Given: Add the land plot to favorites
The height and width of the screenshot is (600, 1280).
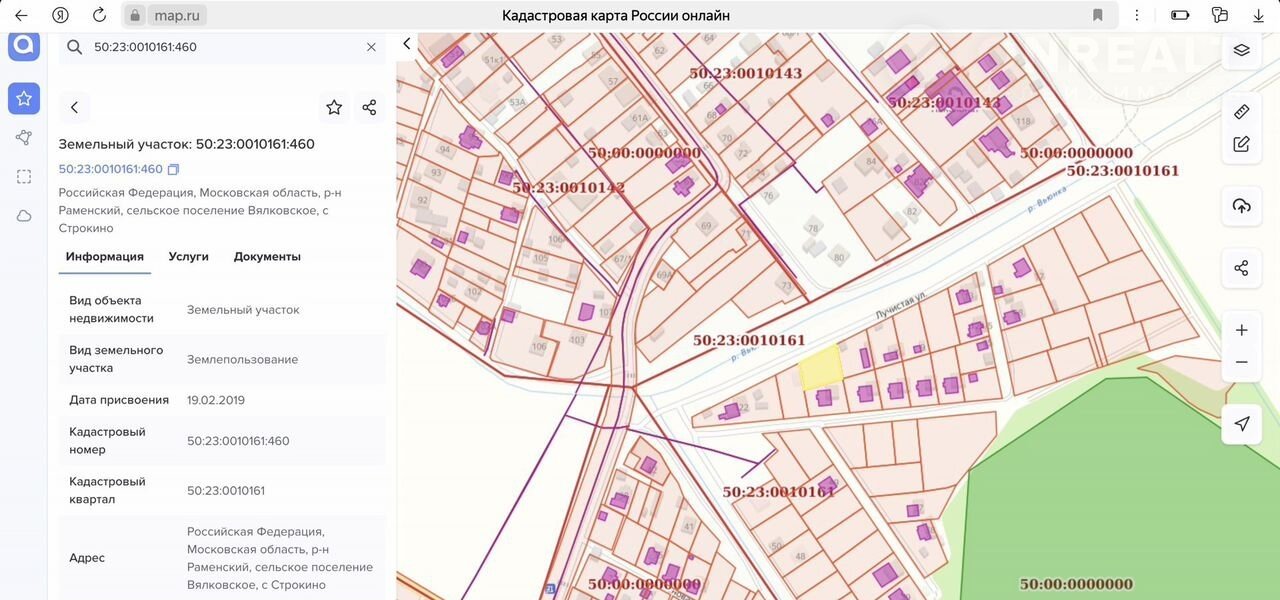Looking at the screenshot, I should point(334,108).
